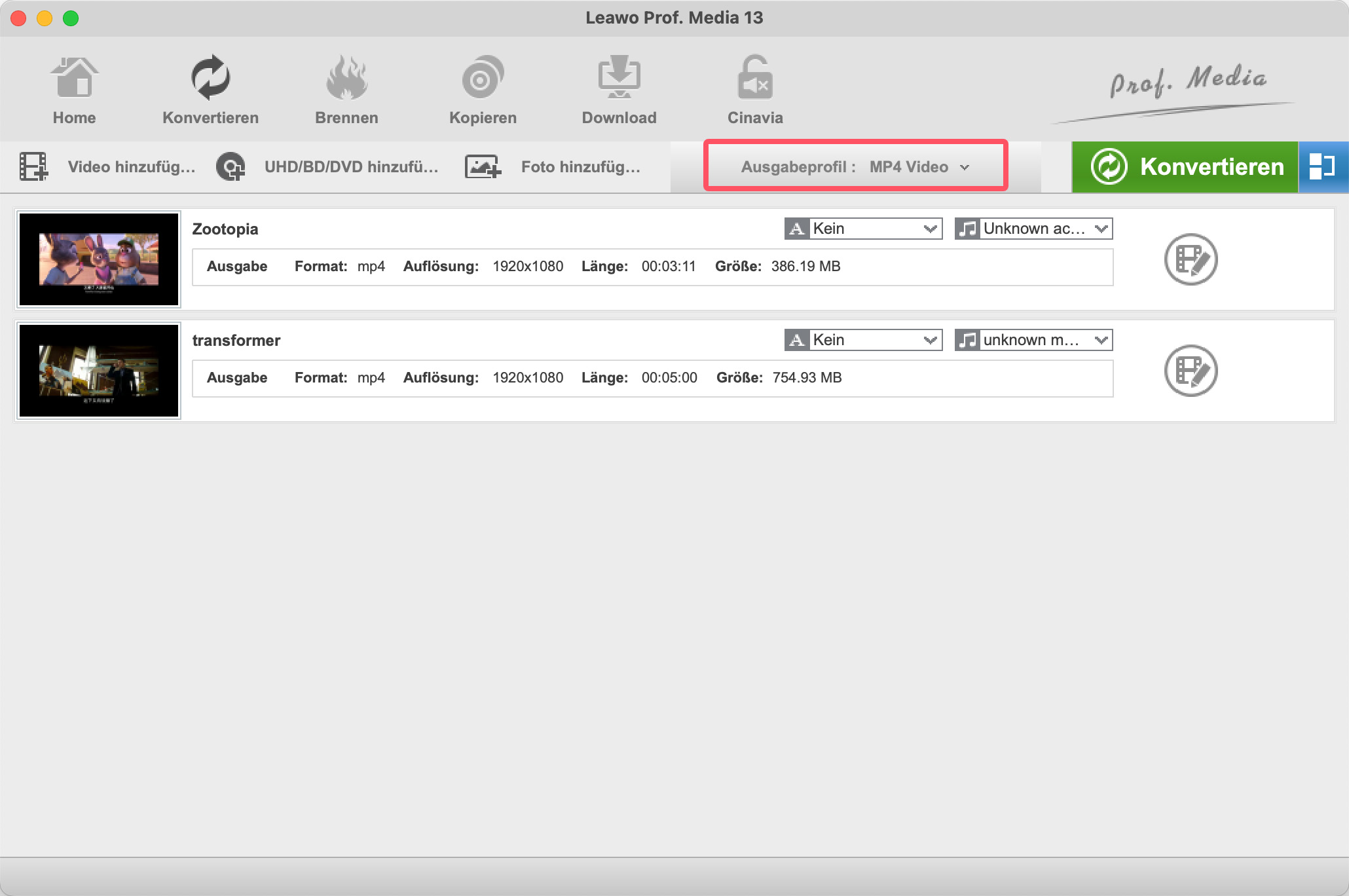Select the transformer video thumbnail
The height and width of the screenshot is (896, 1349).
pyautogui.click(x=99, y=371)
